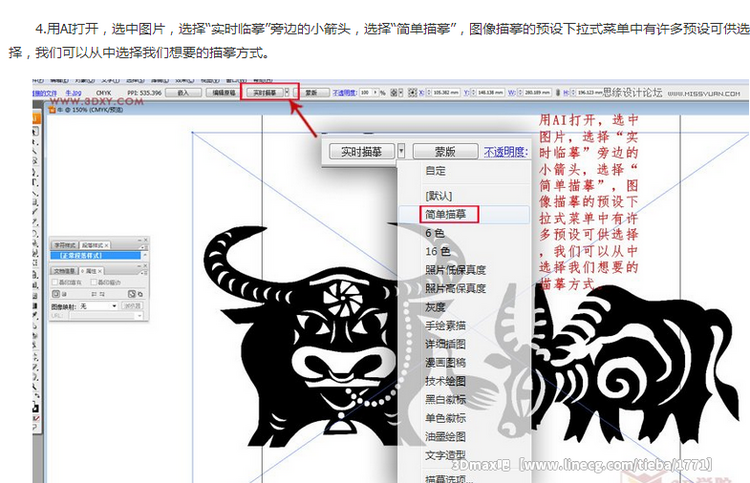Screen dimensions: 750x483
Task: Click the 嵌入 button
Action: [183, 92]
